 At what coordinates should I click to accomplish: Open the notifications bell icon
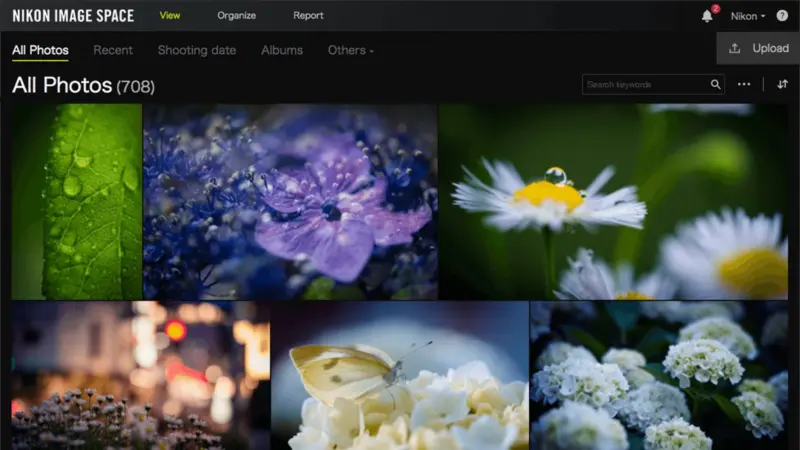pyautogui.click(x=707, y=16)
